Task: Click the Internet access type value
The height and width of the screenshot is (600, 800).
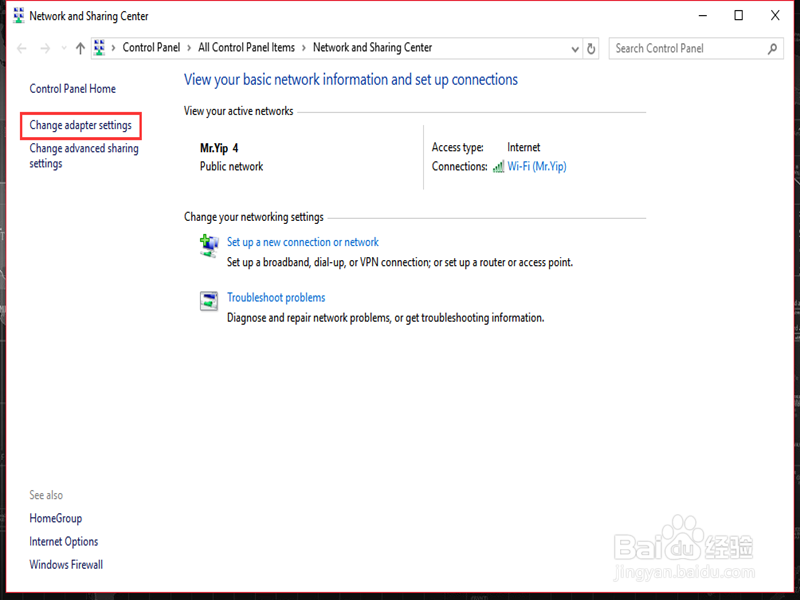Action: pyautogui.click(x=523, y=147)
